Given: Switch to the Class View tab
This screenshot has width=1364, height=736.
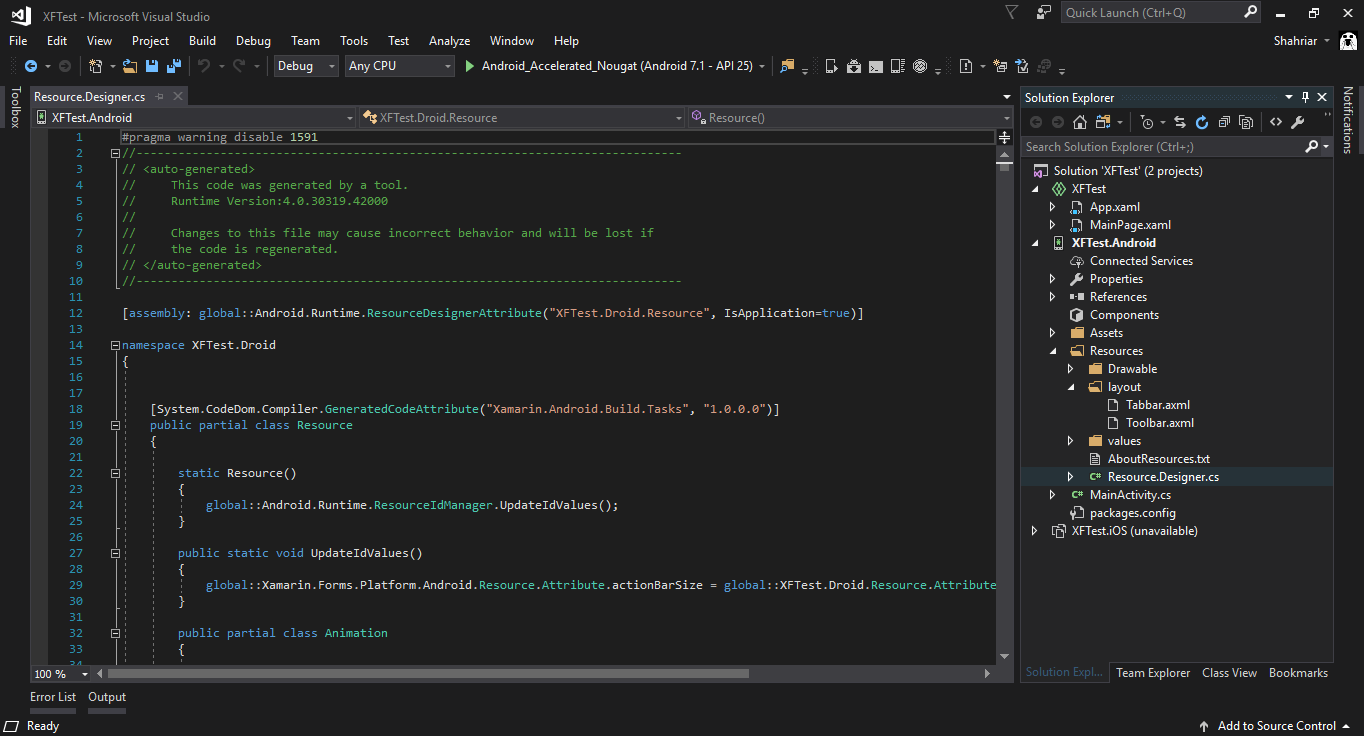Looking at the screenshot, I should click(x=1229, y=673).
